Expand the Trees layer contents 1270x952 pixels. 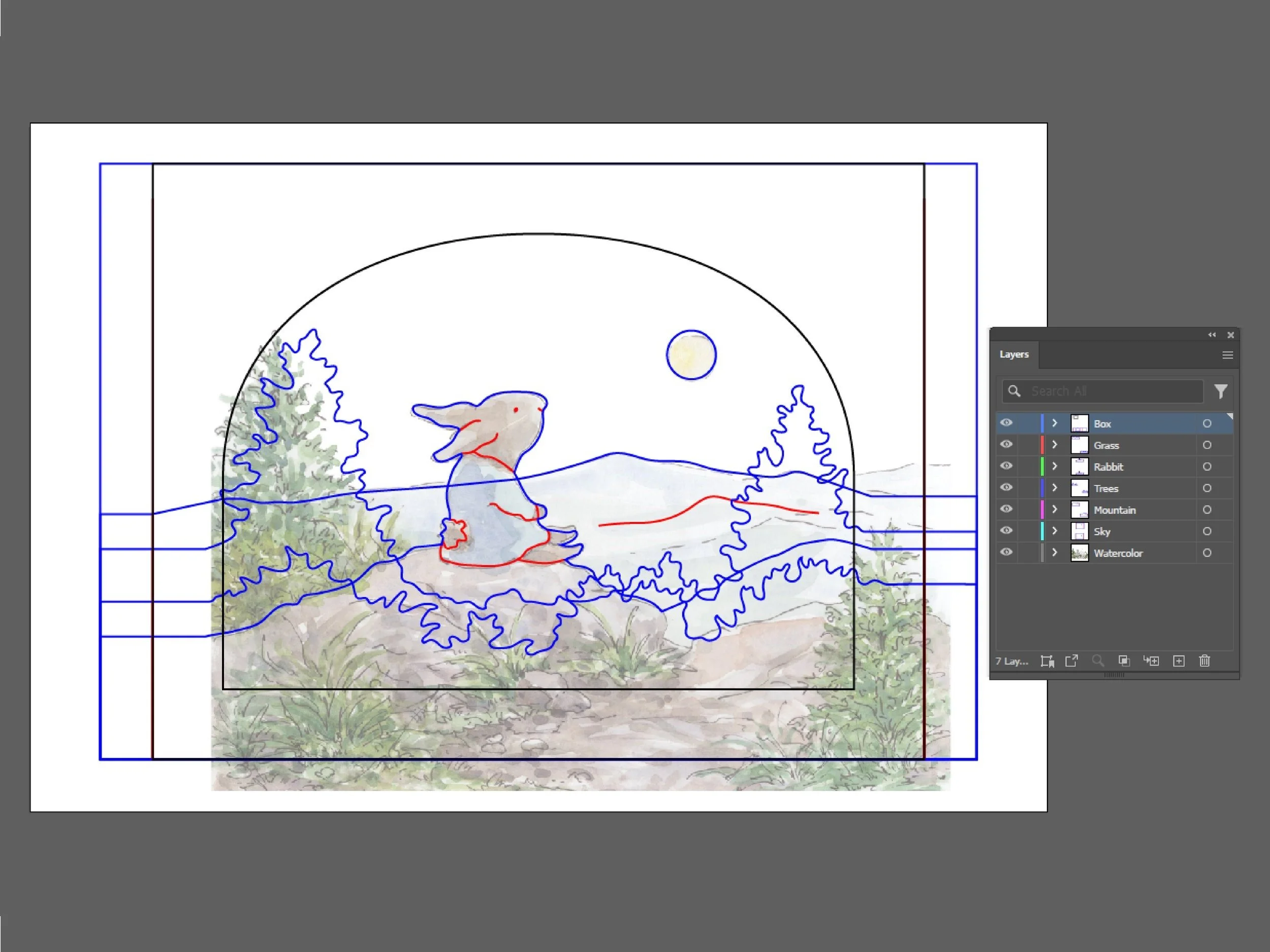1055,488
